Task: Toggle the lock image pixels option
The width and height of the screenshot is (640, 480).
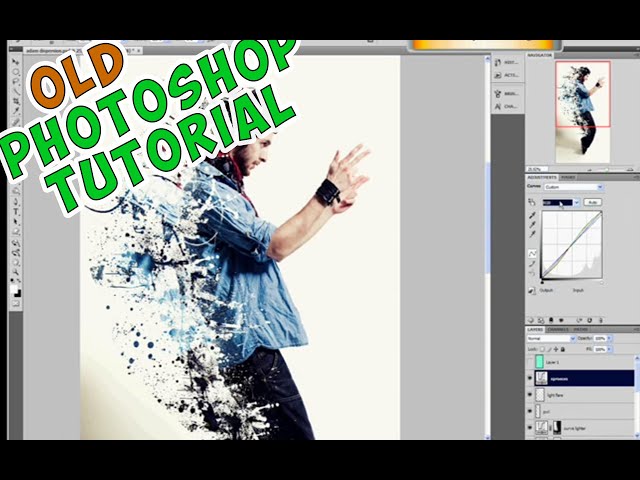Action: coord(549,349)
